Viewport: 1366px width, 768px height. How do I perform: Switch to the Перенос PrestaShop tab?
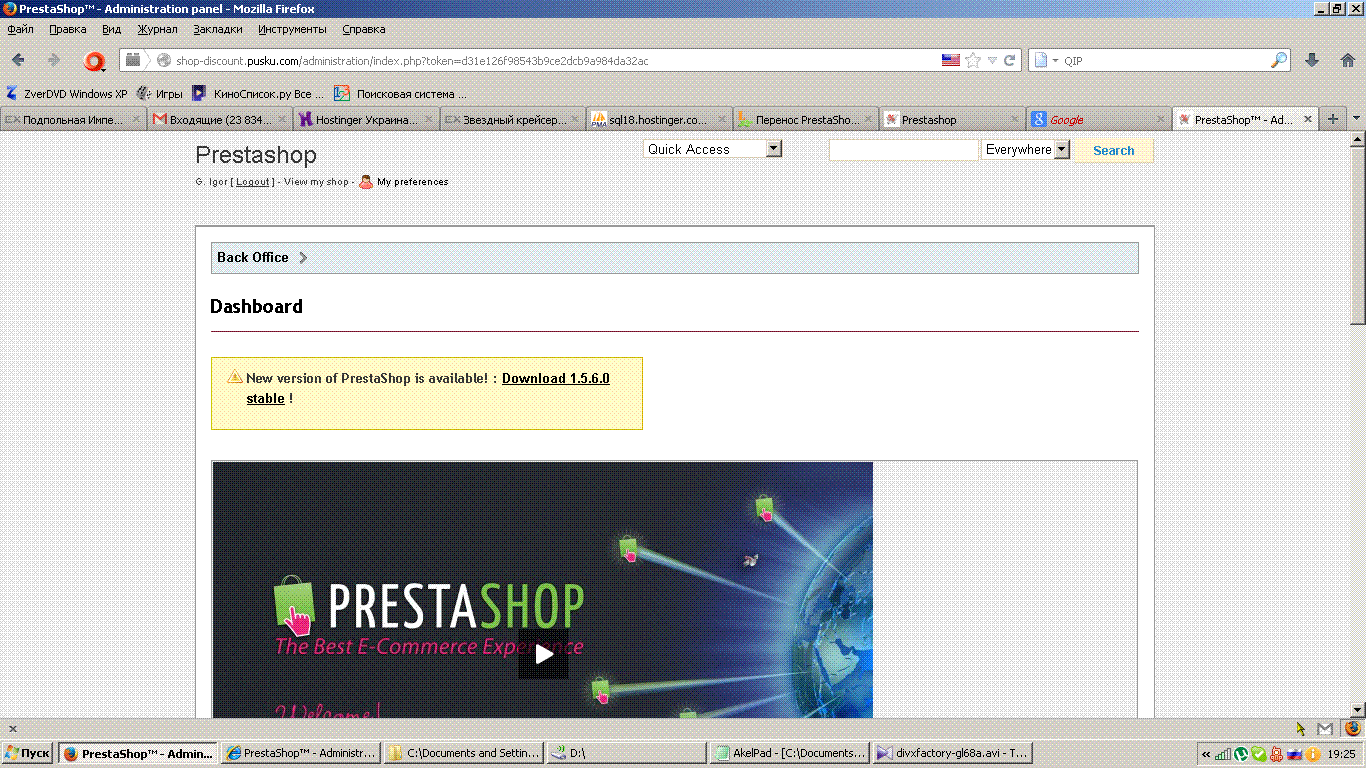[806, 119]
